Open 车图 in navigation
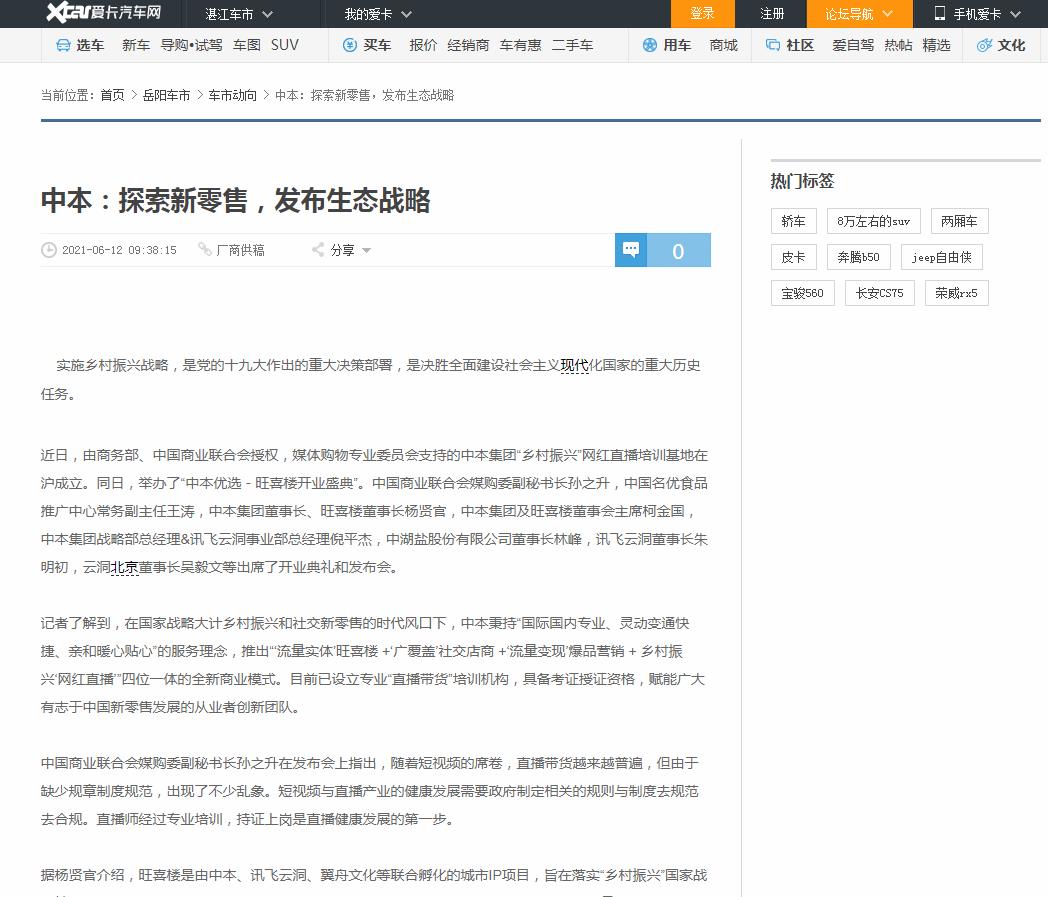1048x897 pixels. pyautogui.click(x=247, y=45)
